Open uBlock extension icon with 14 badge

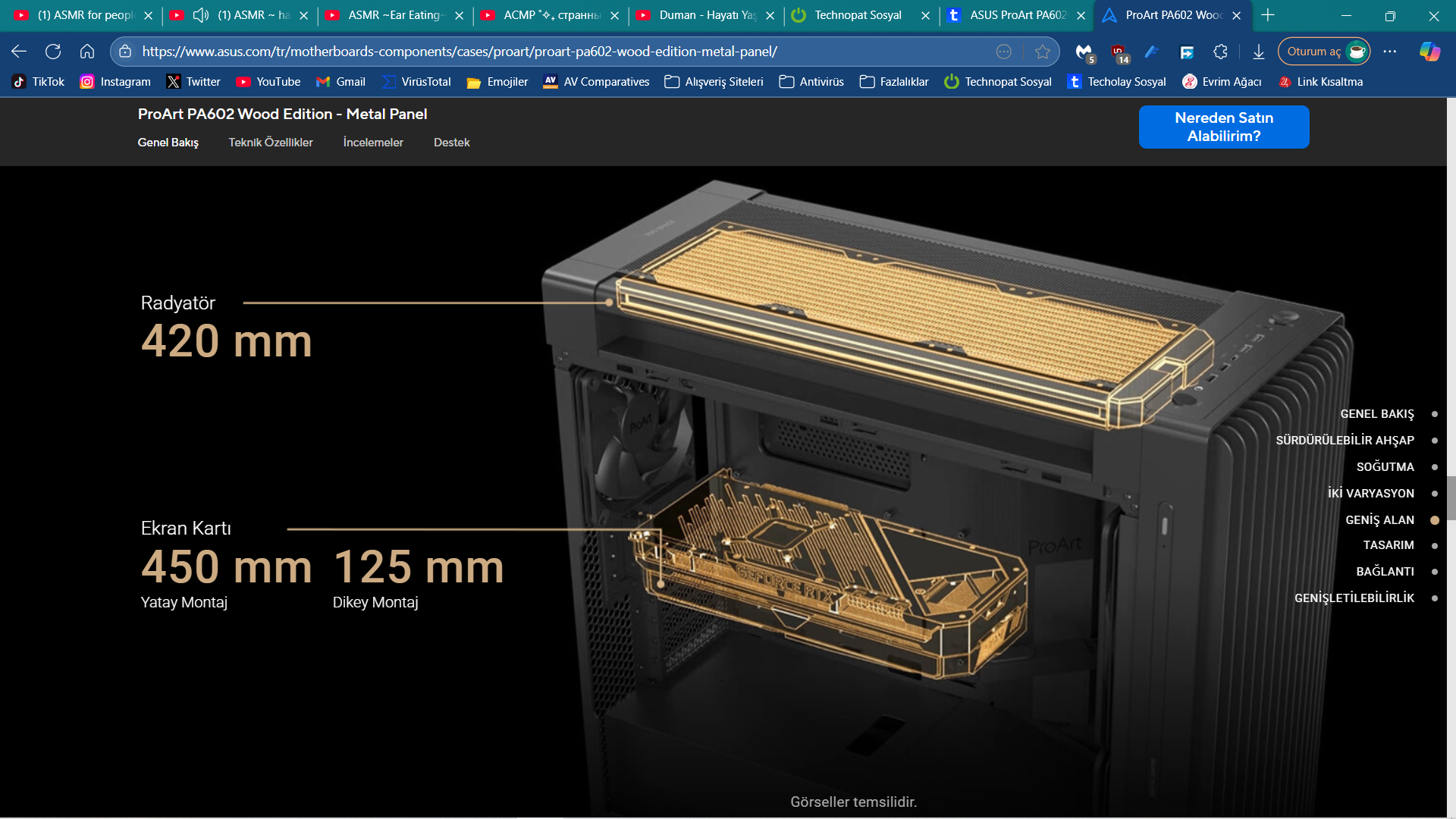[x=1119, y=52]
